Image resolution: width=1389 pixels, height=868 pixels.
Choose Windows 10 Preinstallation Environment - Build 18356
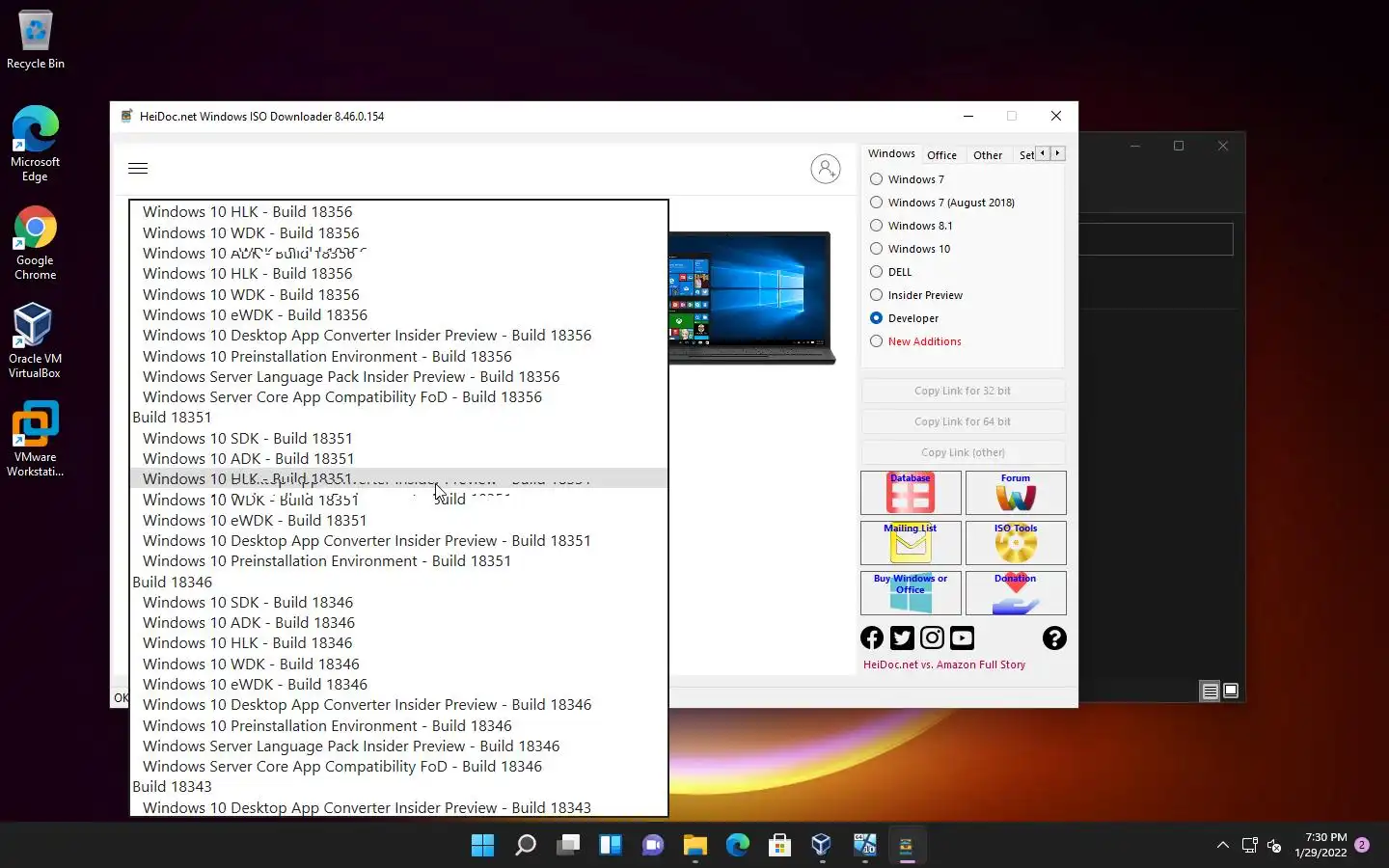click(x=398, y=357)
